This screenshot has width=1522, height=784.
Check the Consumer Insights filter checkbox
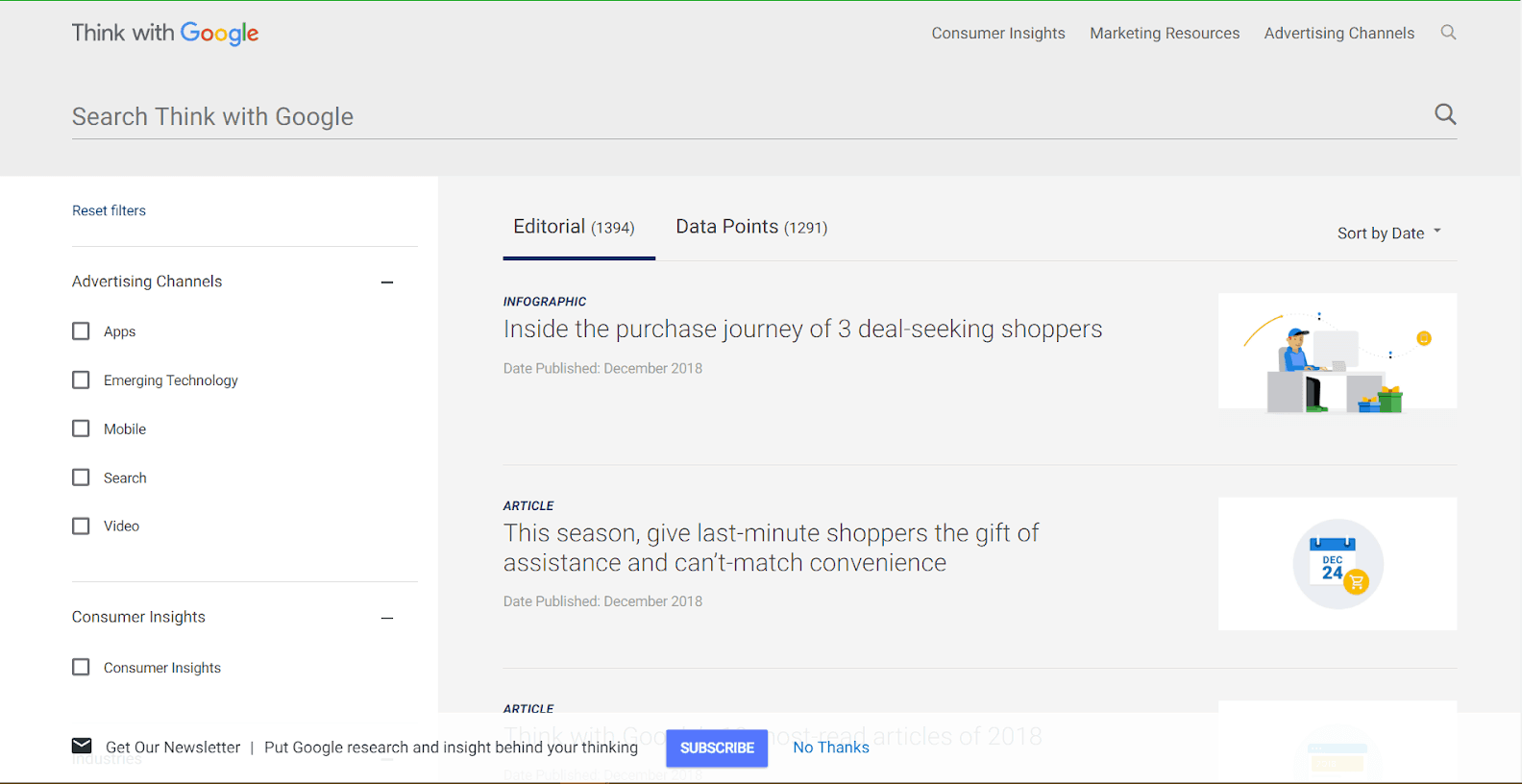click(x=81, y=667)
